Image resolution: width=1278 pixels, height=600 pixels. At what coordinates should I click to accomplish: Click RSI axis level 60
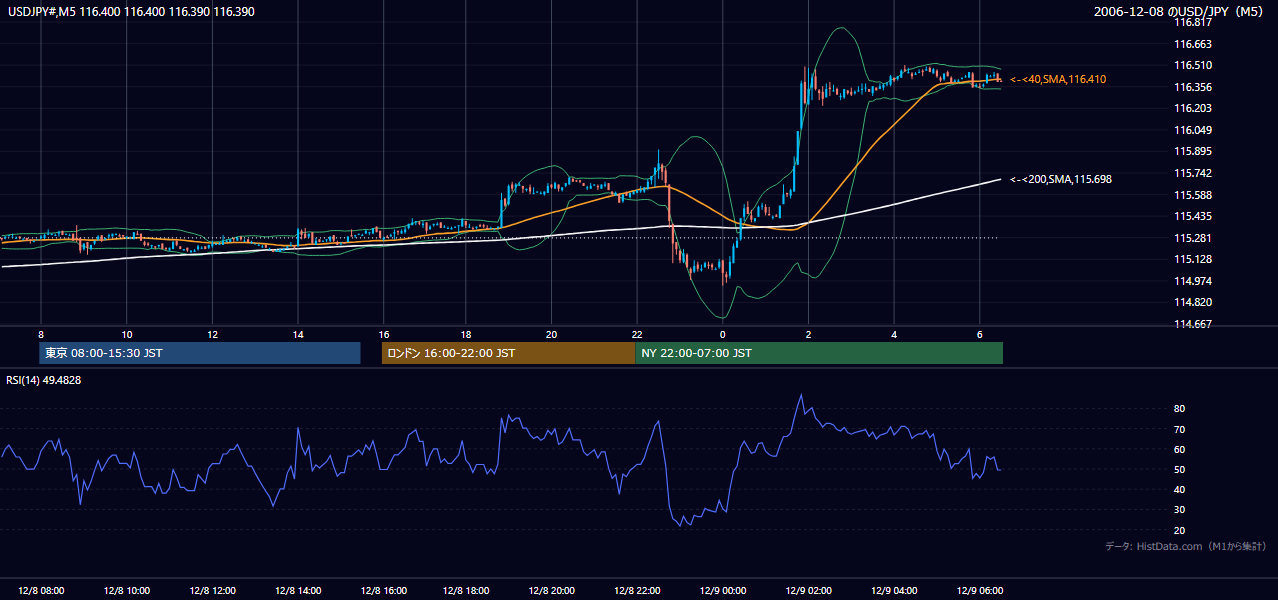(1180, 449)
